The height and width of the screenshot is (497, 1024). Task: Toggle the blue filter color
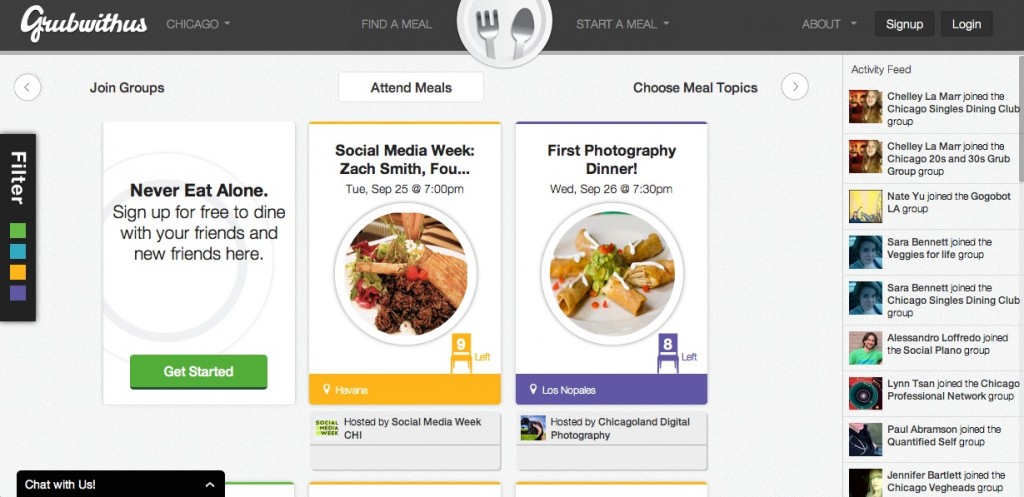18,251
